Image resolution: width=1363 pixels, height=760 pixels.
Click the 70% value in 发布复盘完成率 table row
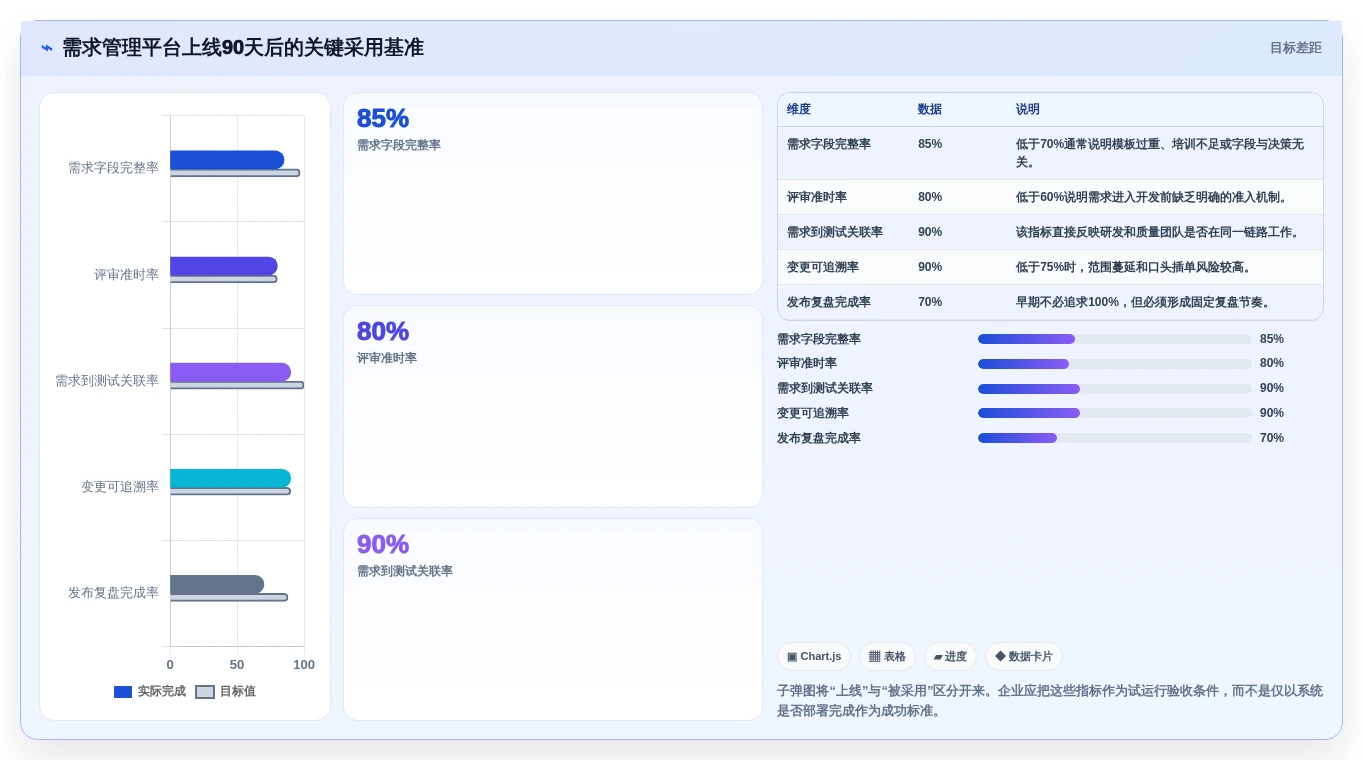(x=930, y=302)
